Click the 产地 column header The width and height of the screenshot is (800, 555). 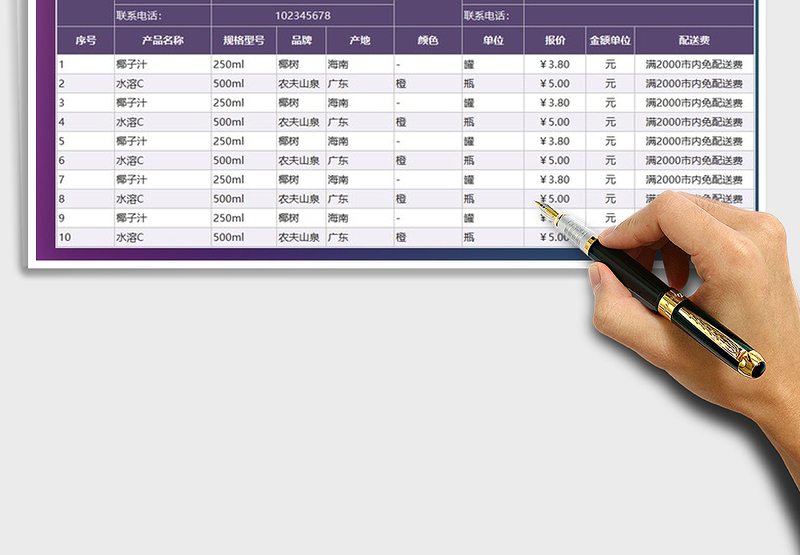tap(360, 41)
